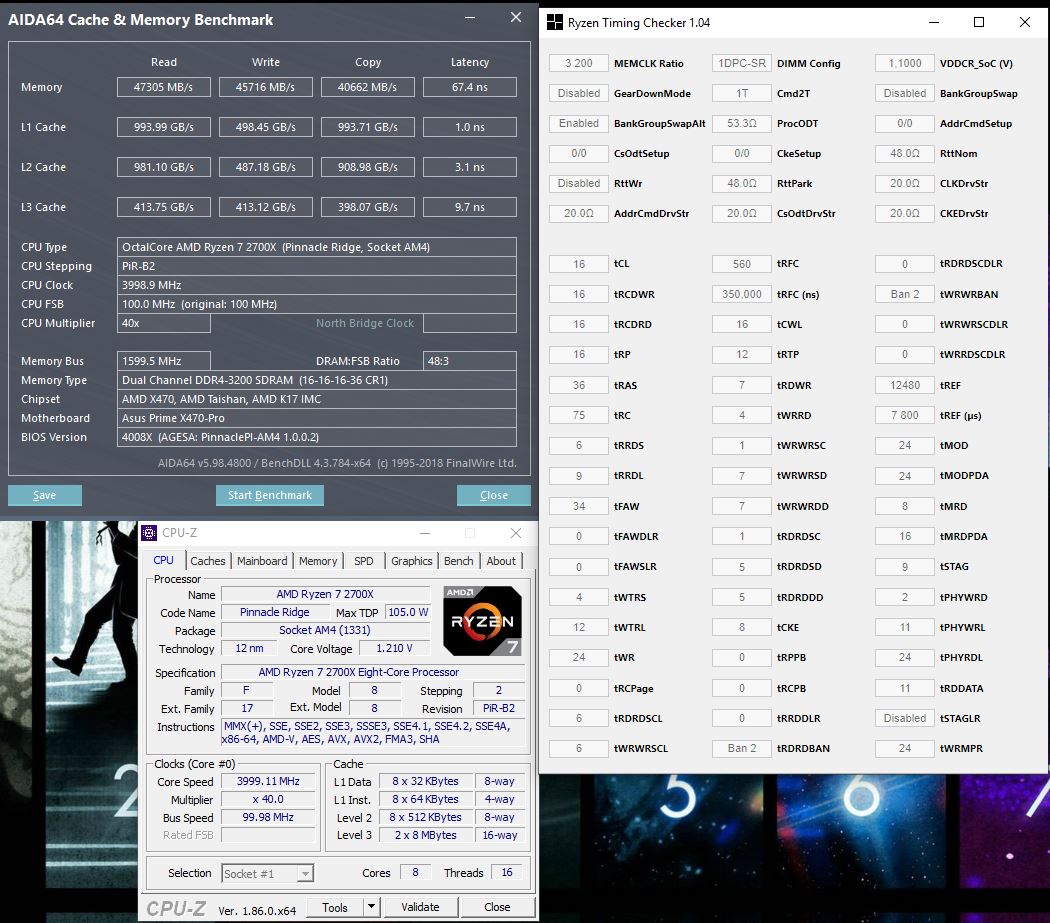Click the Max TDP 105.0 W value

point(407,612)
